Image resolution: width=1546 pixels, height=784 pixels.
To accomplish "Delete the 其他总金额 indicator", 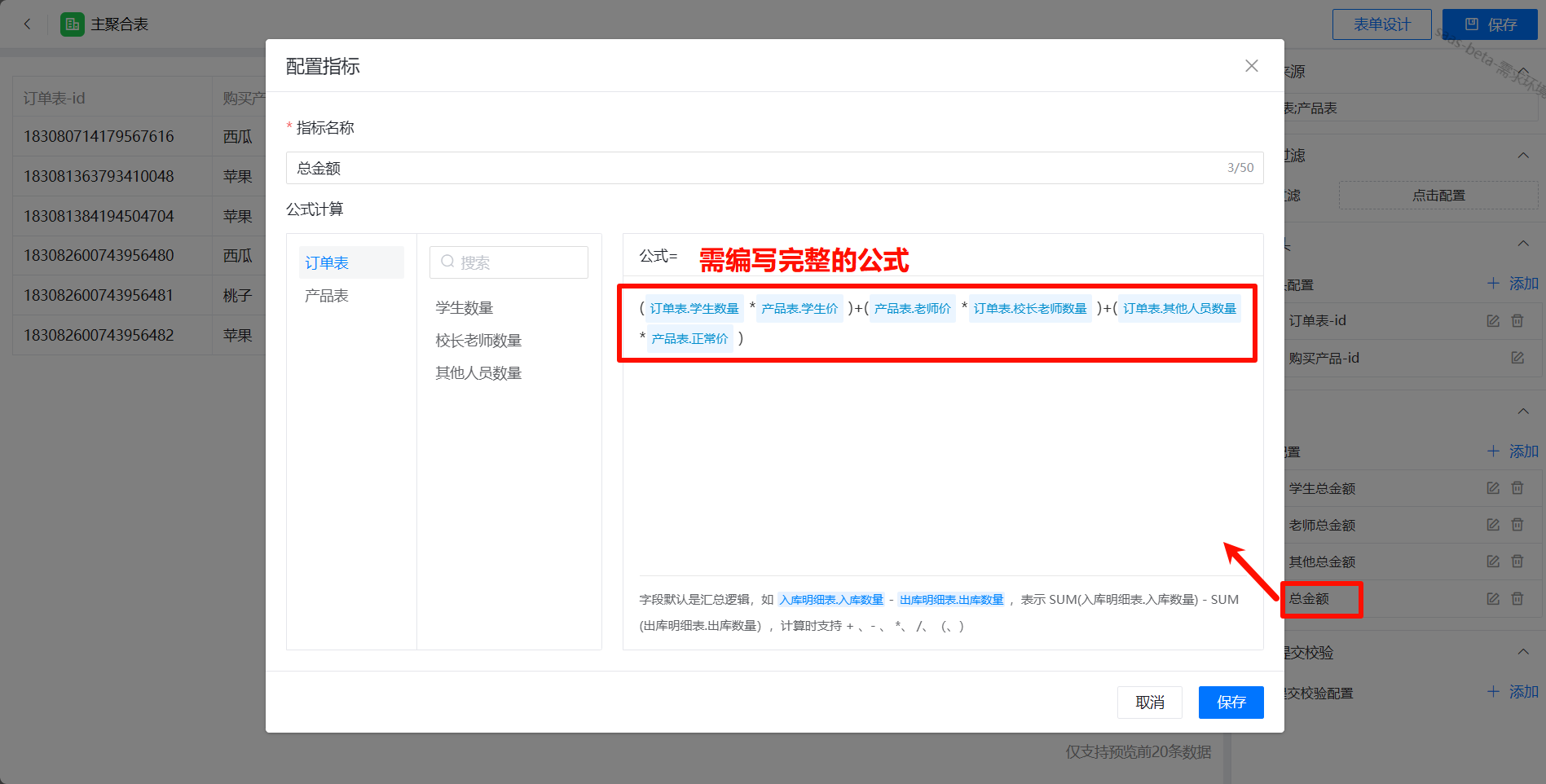I will point(1517,562).
